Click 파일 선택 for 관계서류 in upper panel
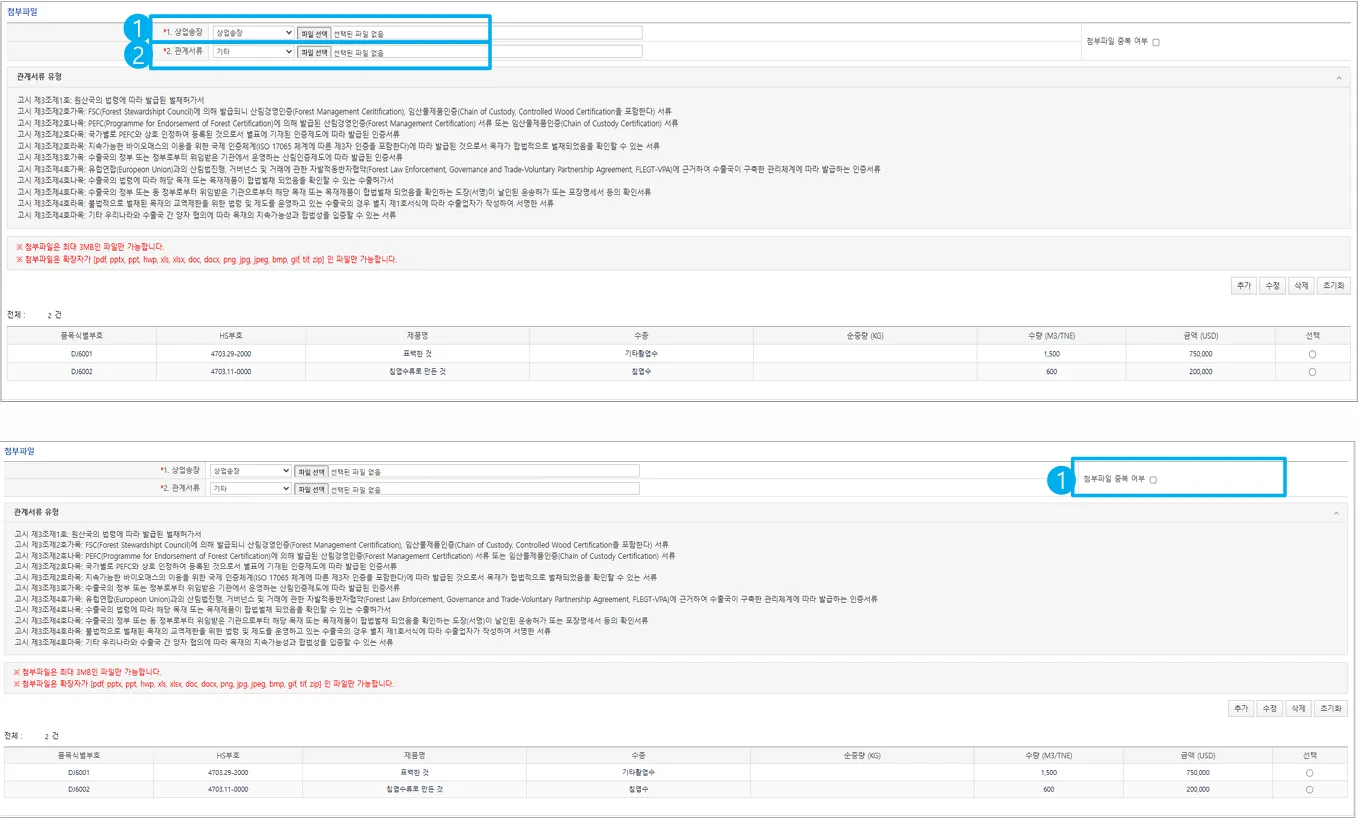The width and height of the screenshot is (1358, 821). [x=313, y=51]
